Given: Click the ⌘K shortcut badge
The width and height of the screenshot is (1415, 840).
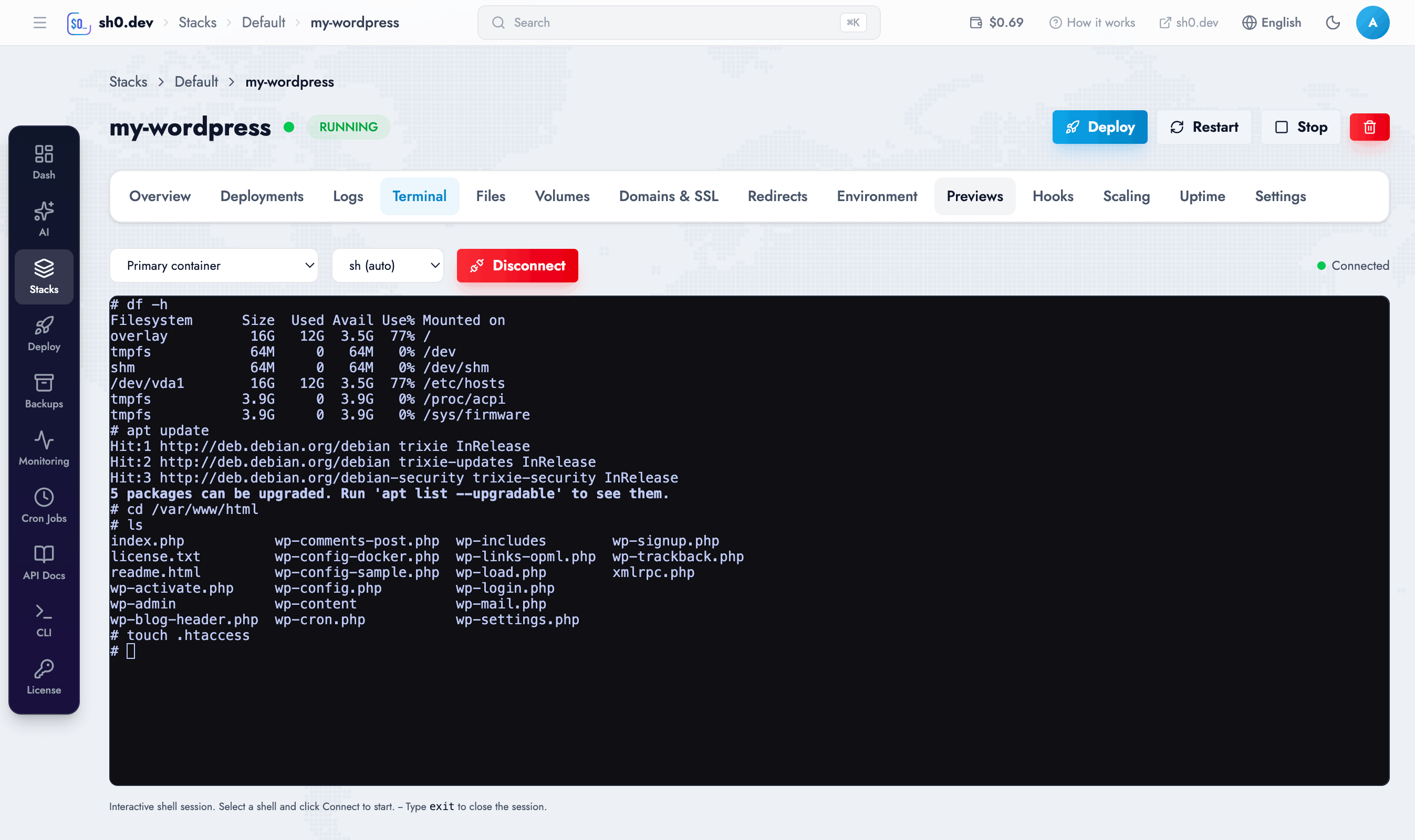Looking at the screenshot, I should pyautogui.click(x=853, y=23).
